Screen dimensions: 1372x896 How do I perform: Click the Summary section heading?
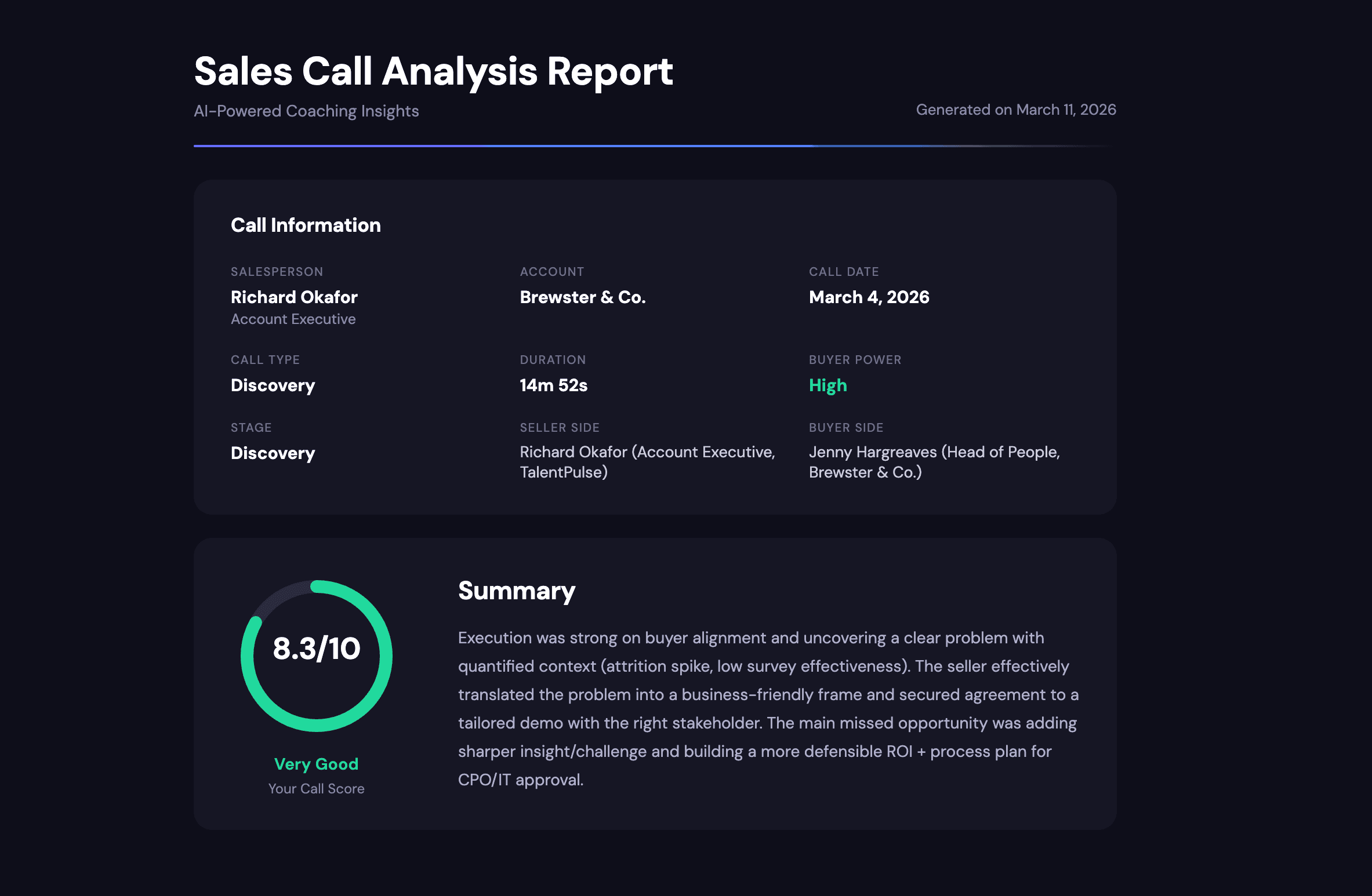[x=516, y=590]
